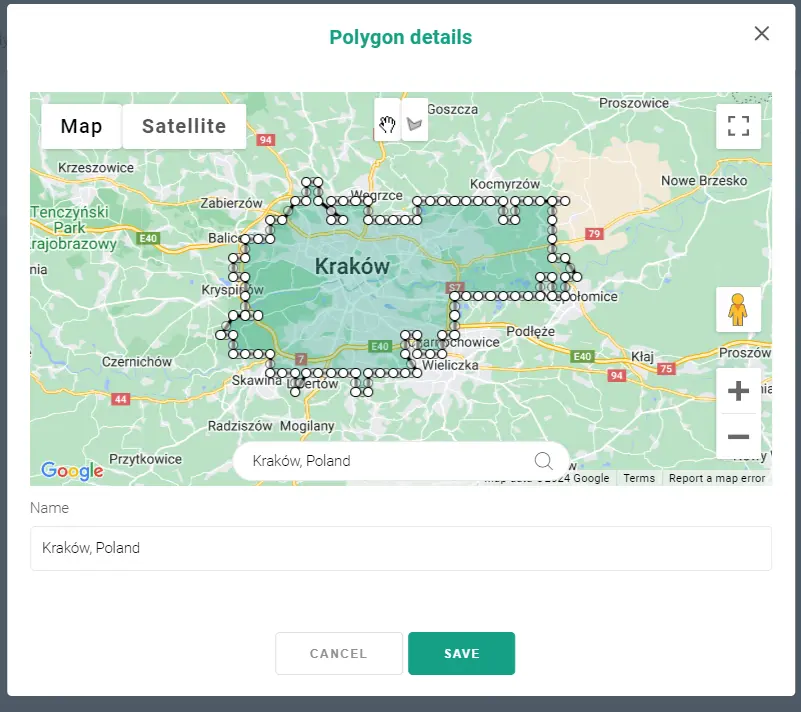This screenshot has width=801, height=712.
Task: Click the Czernichów map label
Action: tap(136, 362)
